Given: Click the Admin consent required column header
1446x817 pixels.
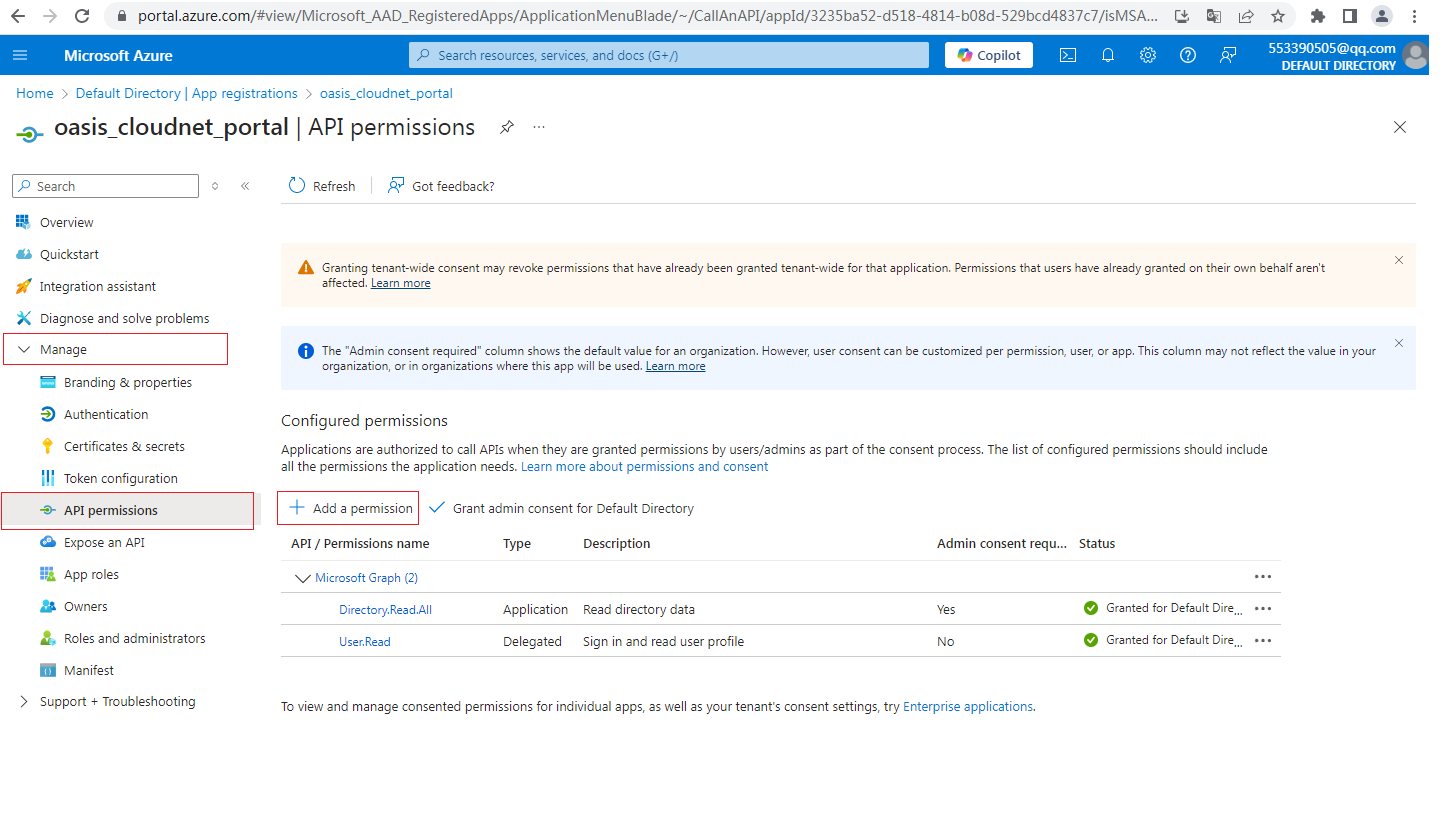Looking at the screenshot, I should [1002, 544].
